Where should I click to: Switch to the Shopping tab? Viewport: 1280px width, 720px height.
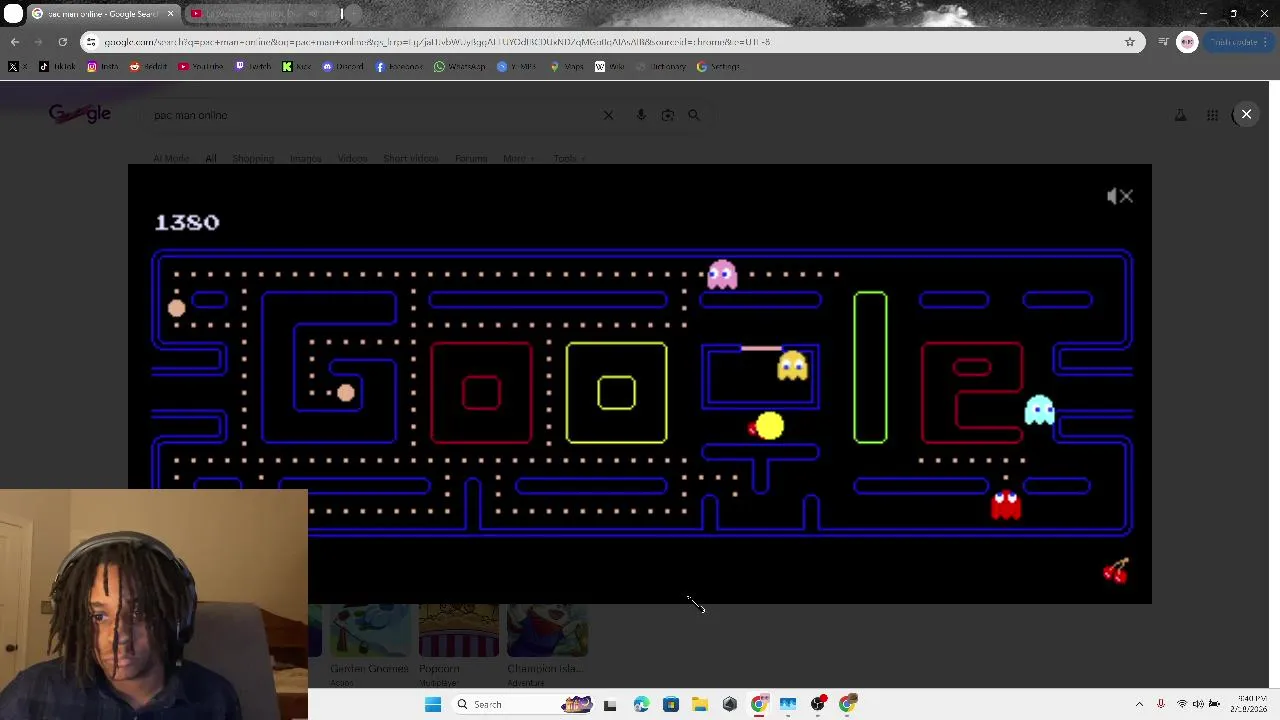click(253, 158)
